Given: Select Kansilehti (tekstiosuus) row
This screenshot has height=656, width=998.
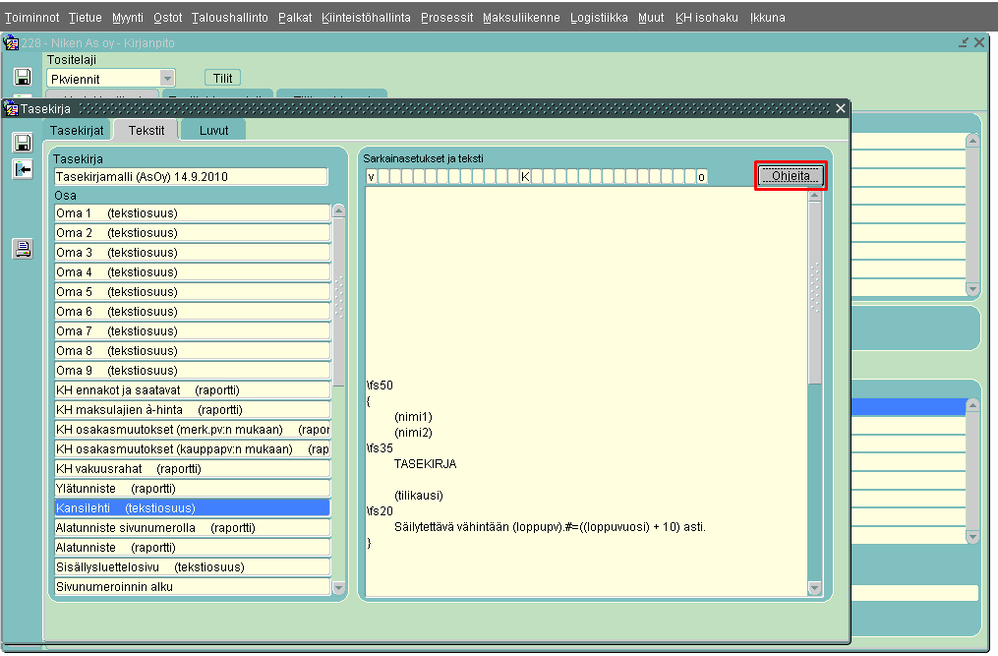Looking at the screenshot, I should coord(192,508).
